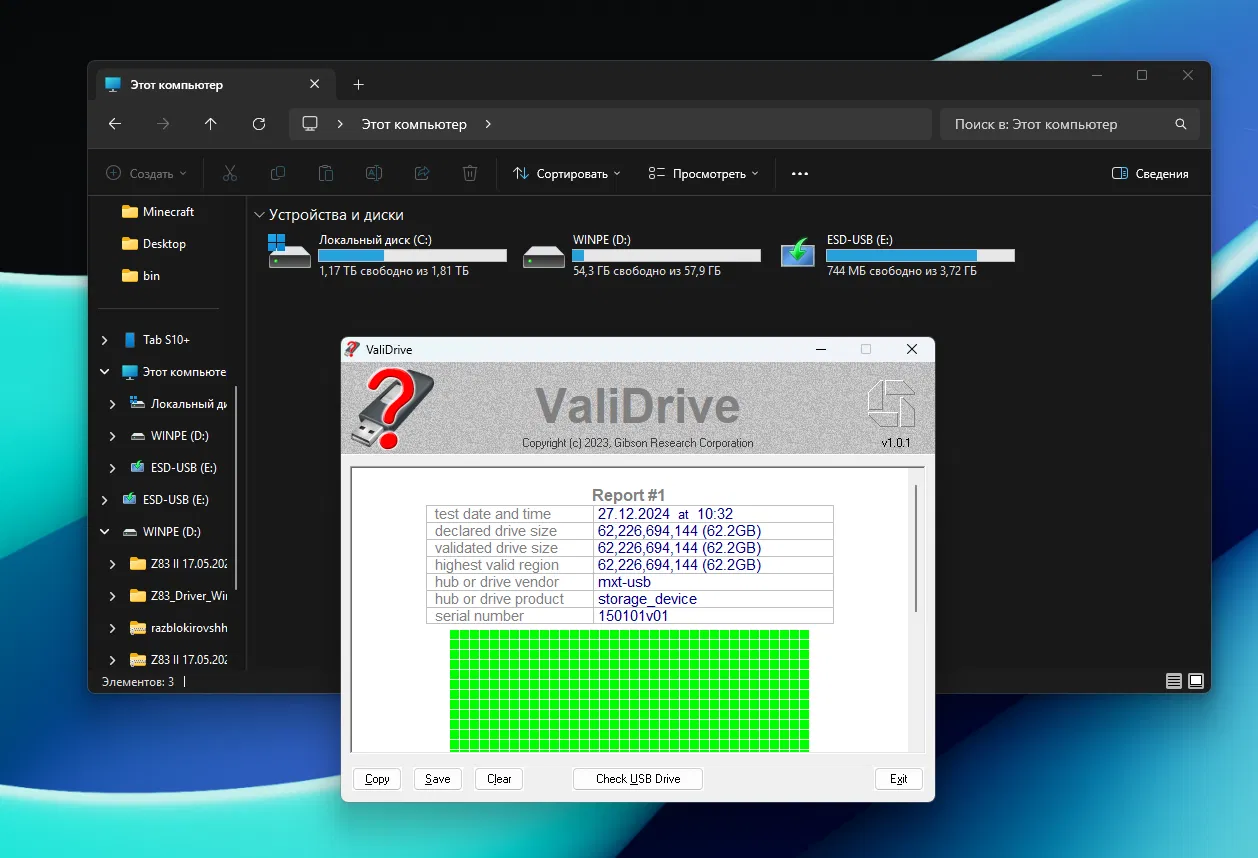Click the Delete trash icon
The width and height of the screenshot is (1258, 858).
pyautogui.click(x=470, y=173)
